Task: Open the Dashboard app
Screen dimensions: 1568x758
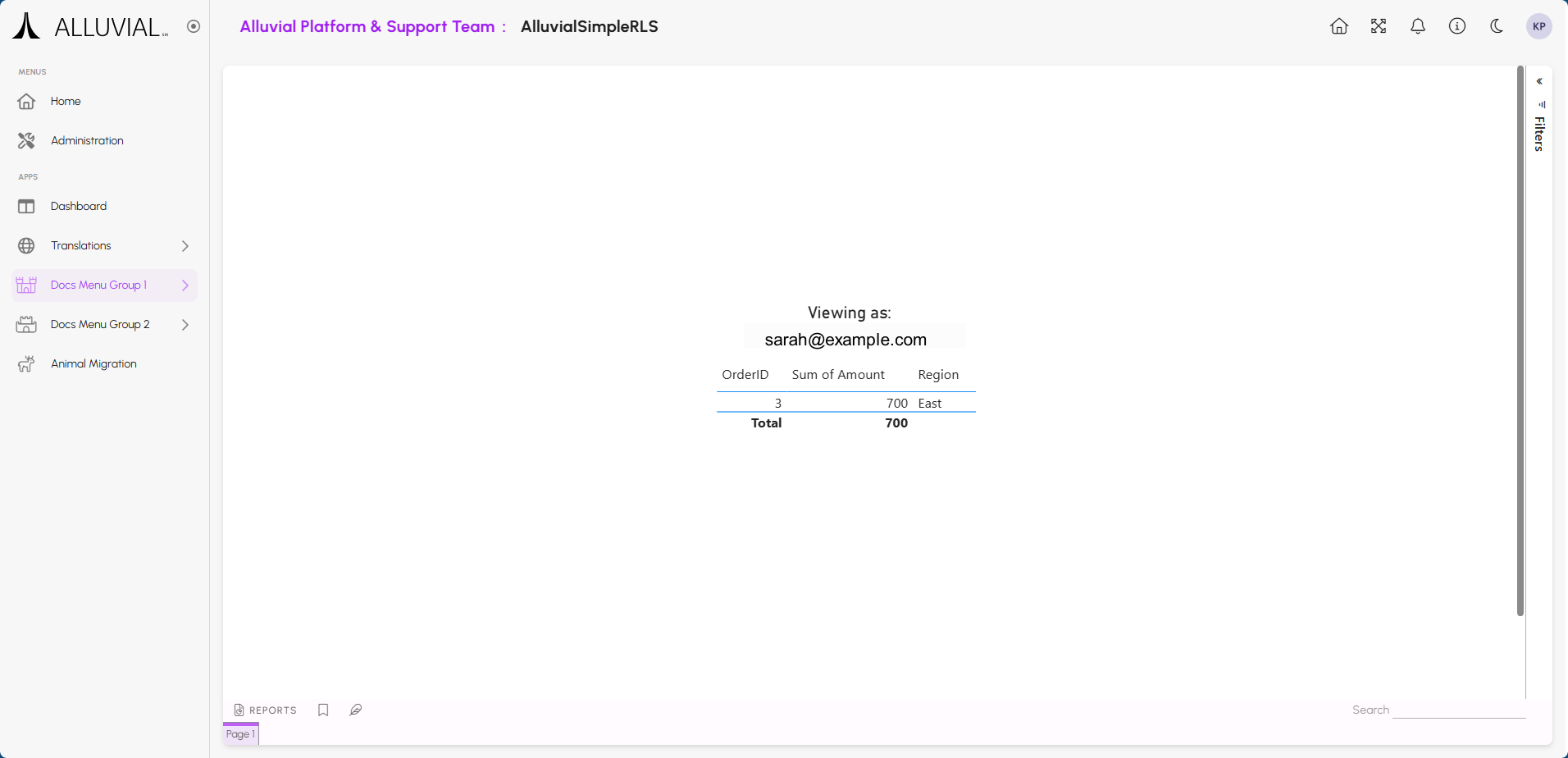Action: point(79,207)
